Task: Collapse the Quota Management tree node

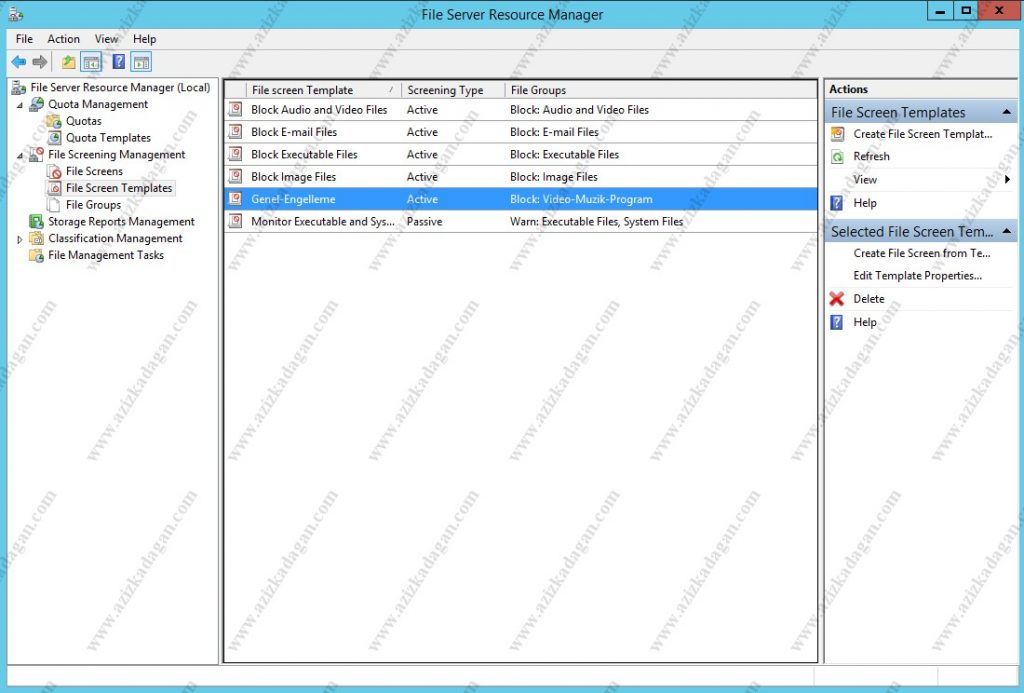Action: tap(20, 105)
